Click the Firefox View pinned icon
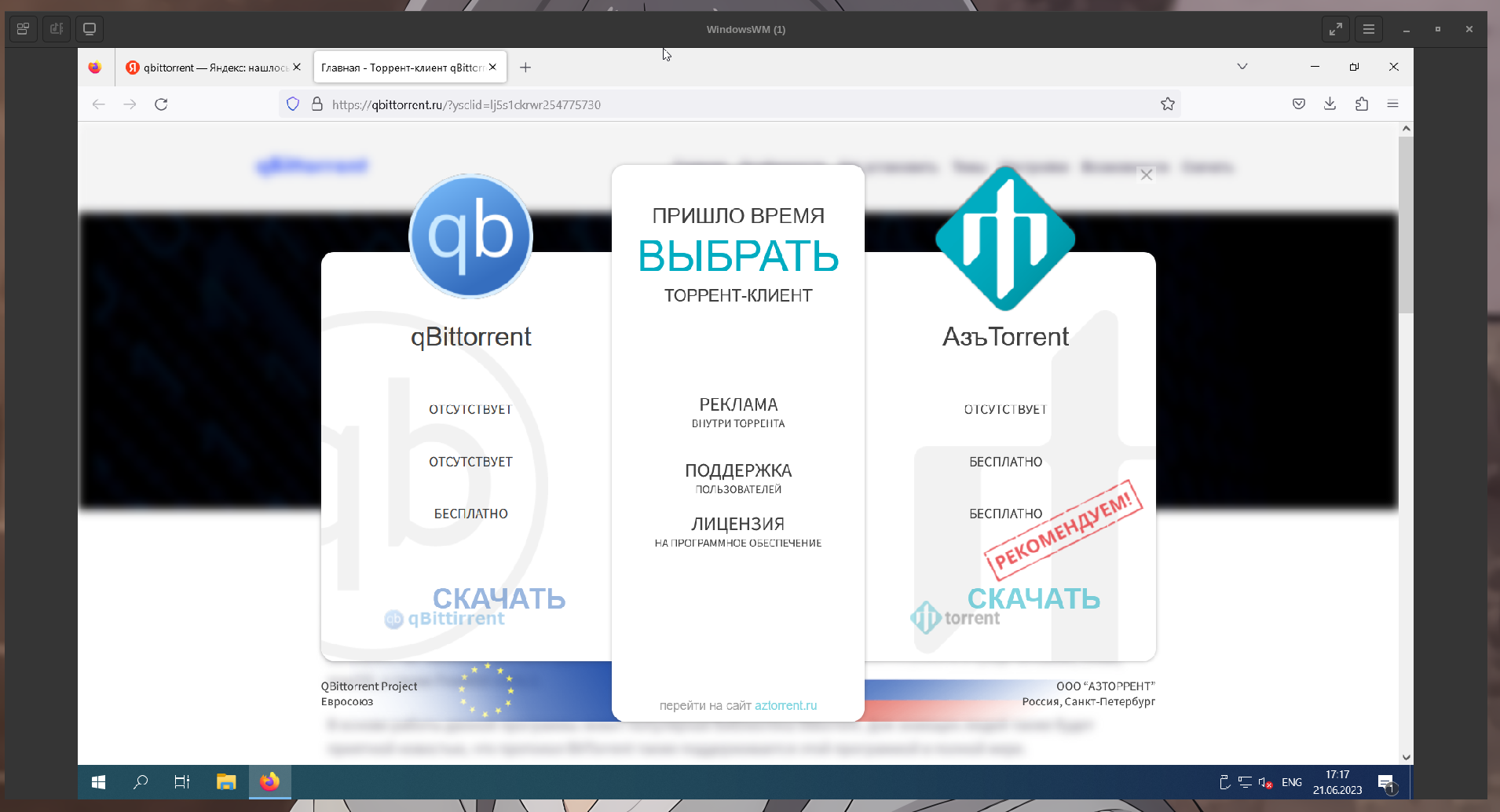The width and height of the screenshot is (1500, 812). [95, 68]
